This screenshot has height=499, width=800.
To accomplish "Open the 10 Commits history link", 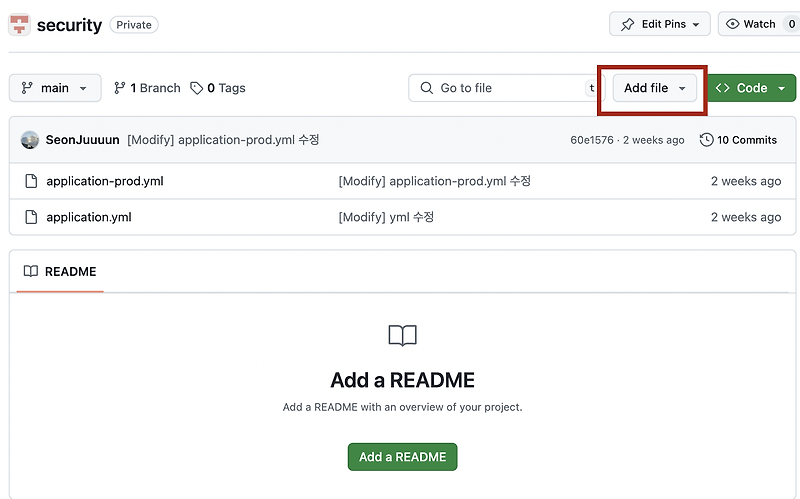I will click(x=738, y=140).
